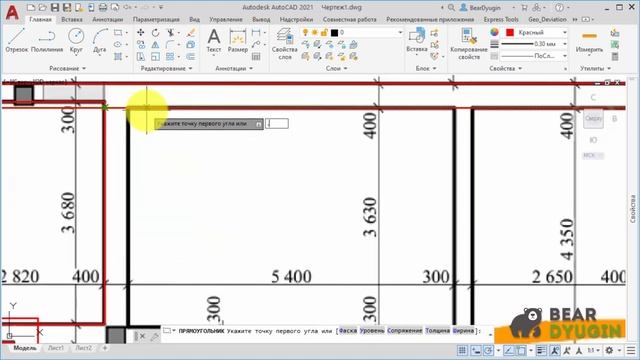
Task: Select the Полилиния polyline tool
Action: pos(47,40)
